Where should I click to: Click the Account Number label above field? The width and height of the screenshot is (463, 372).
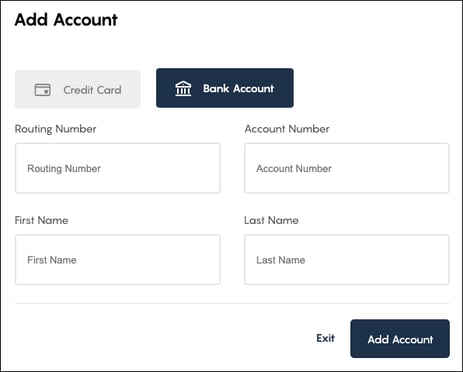[287, 129]
